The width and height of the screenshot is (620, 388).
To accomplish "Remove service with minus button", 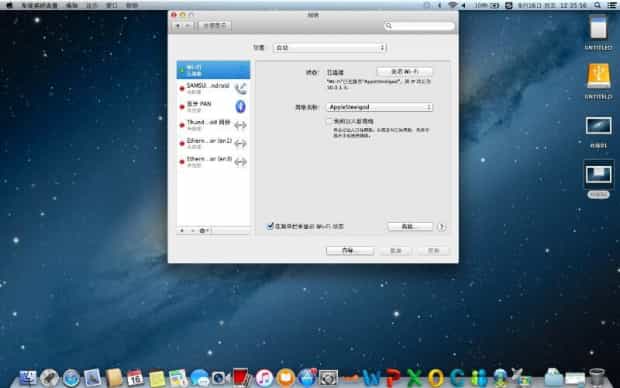I will pyautogui.click(x=193, y=231).
